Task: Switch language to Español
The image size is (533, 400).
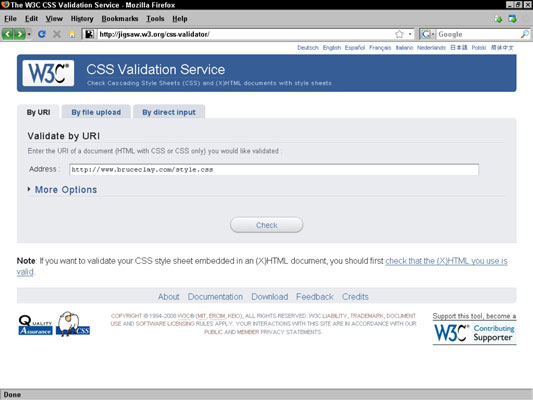Action: tap(355, 48)
